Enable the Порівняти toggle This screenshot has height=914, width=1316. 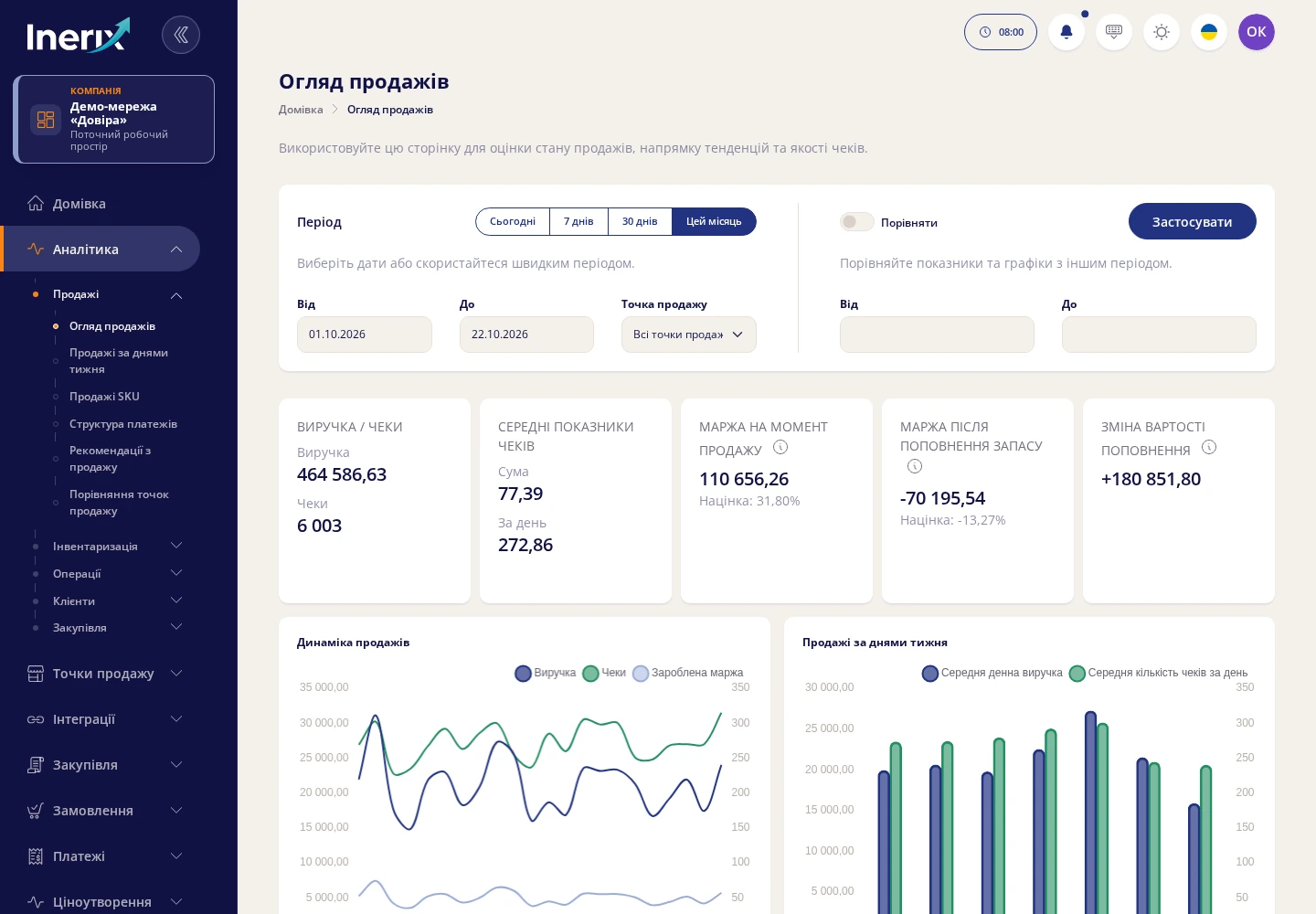point(857,222)
